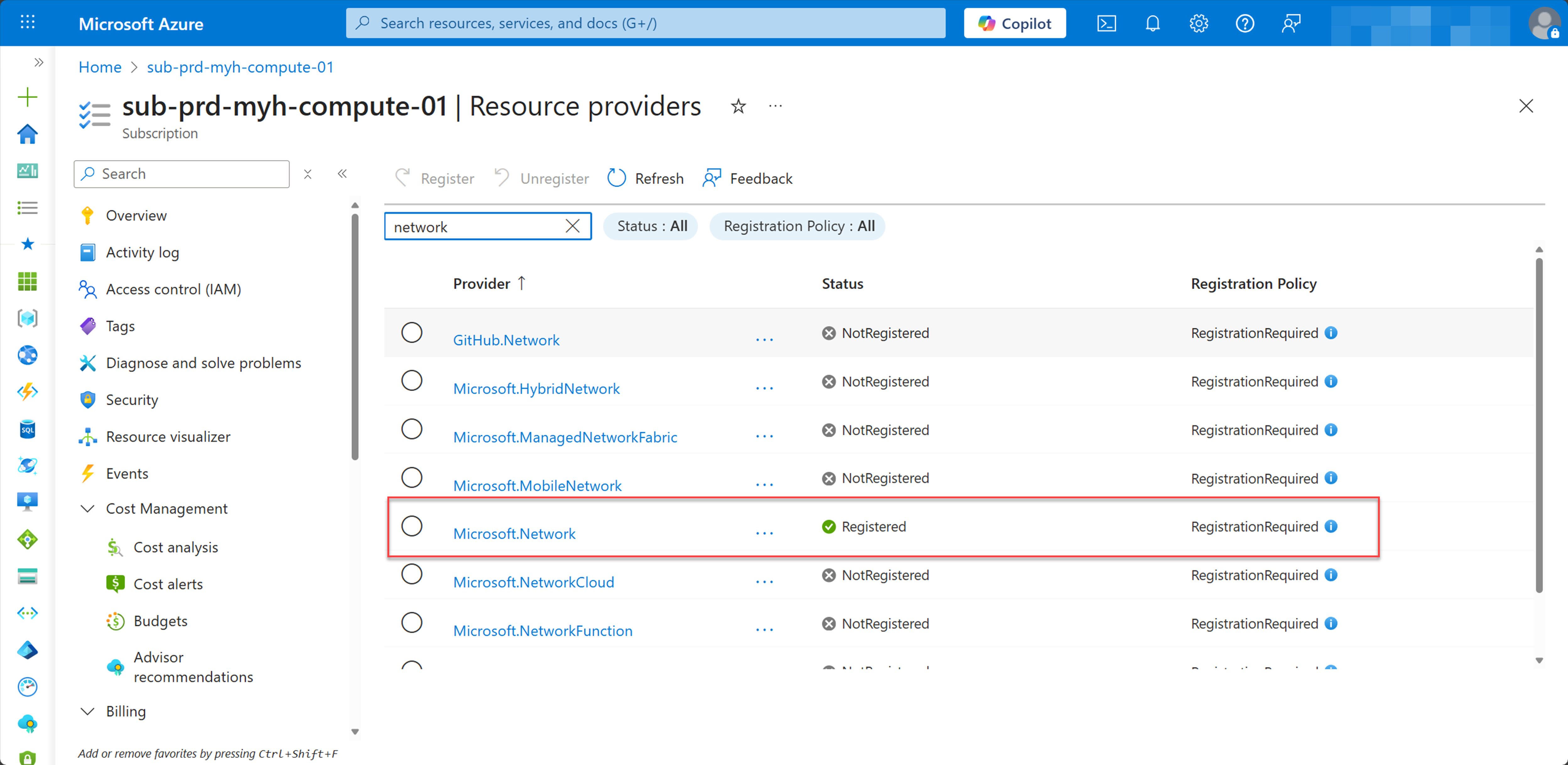The width and height of the screenshot is (1568, 765).
Task: Click the Home breadcrumb link
Action: (x=100, y=67)
